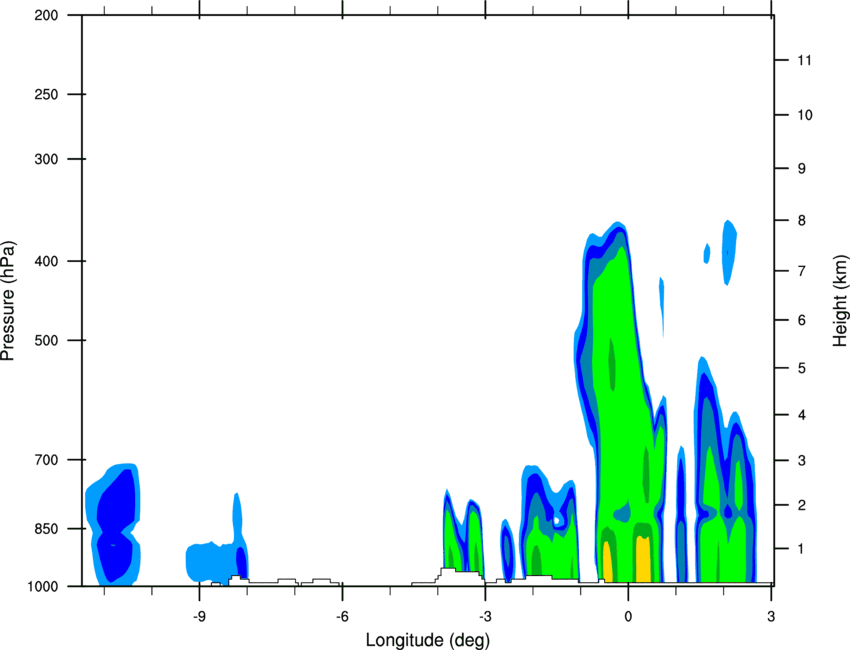850x650 pixels.
Task: Click the 1 km height label
Action: tap(802, 549)
